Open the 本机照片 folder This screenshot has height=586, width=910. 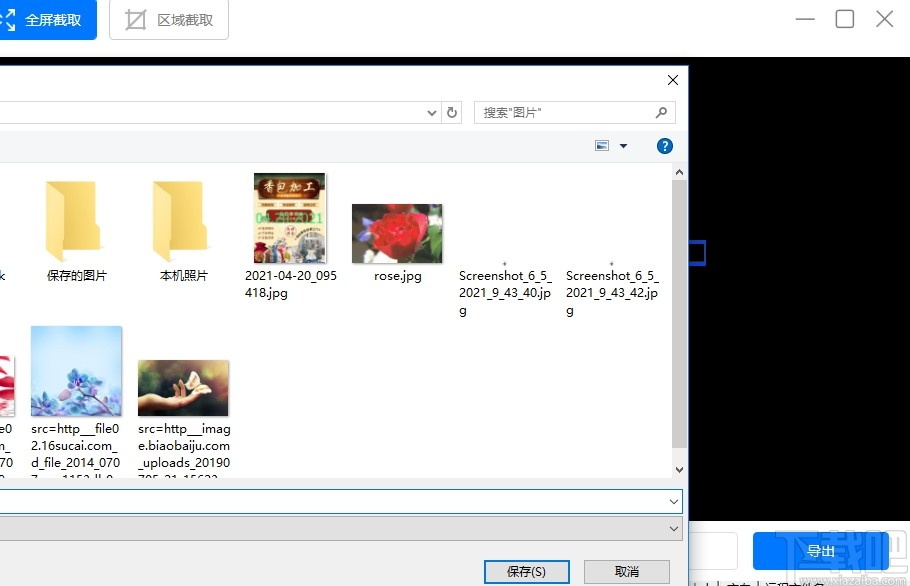pyautogui.click(x=183, y=230)
